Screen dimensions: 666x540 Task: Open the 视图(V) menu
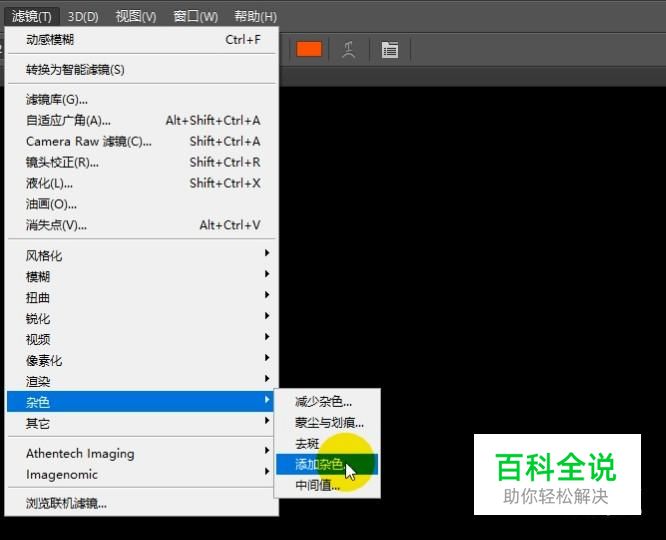[x=136, y=16]
